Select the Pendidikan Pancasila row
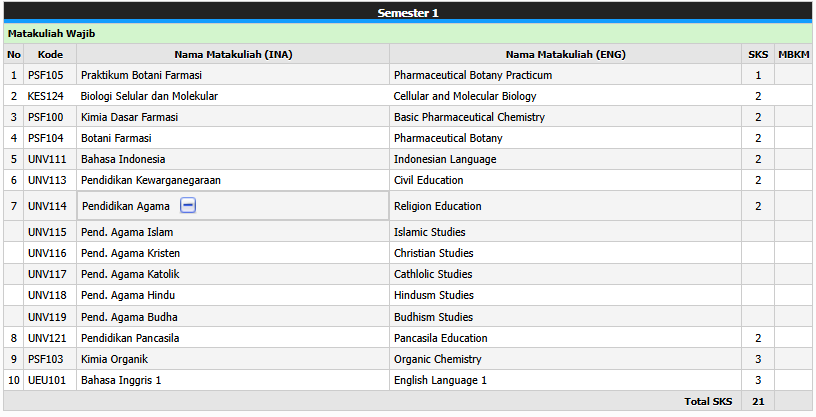Image resolution: width=816 pixels, height=417 pixels. [408, 338]
